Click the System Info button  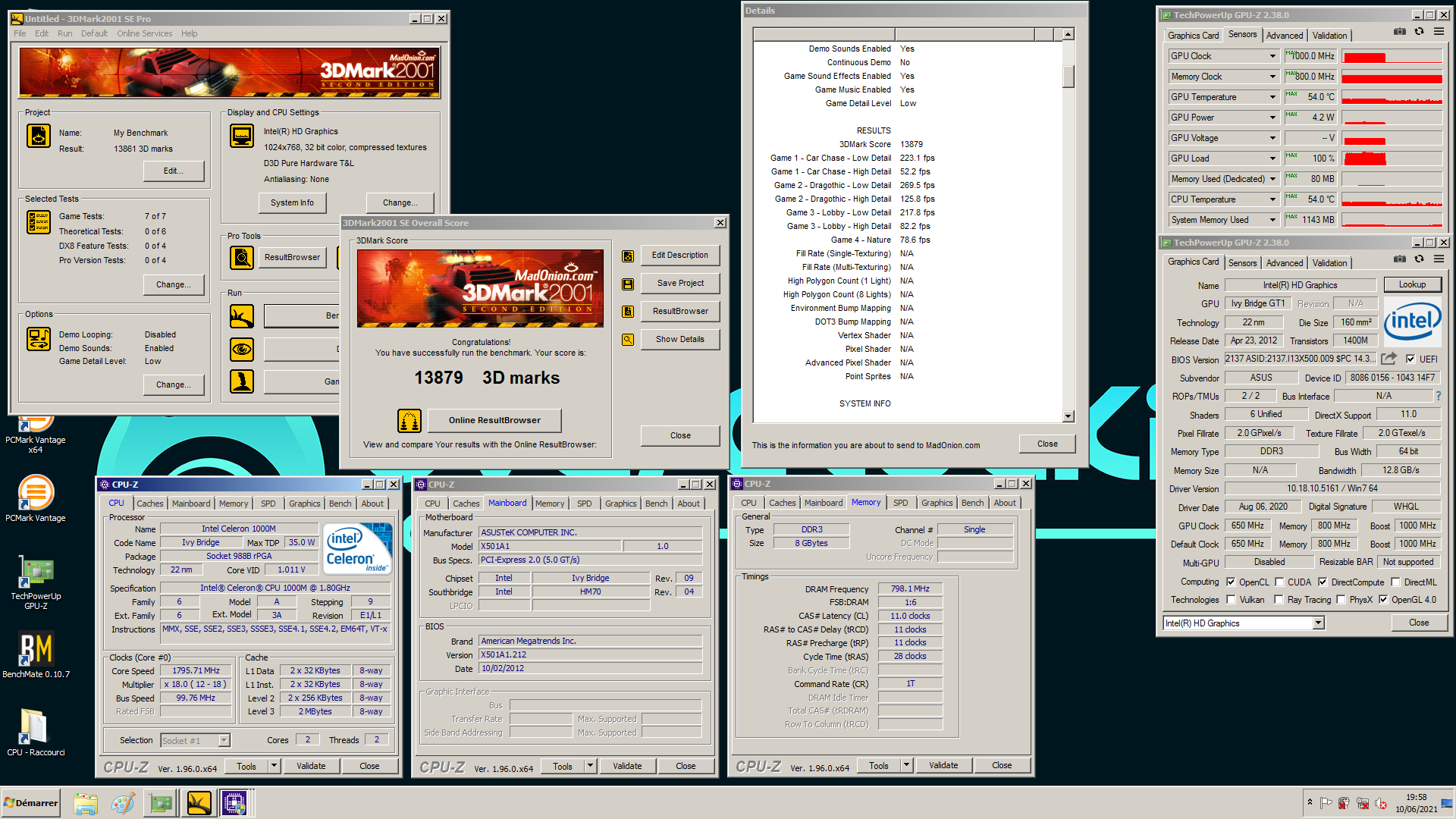292,202
